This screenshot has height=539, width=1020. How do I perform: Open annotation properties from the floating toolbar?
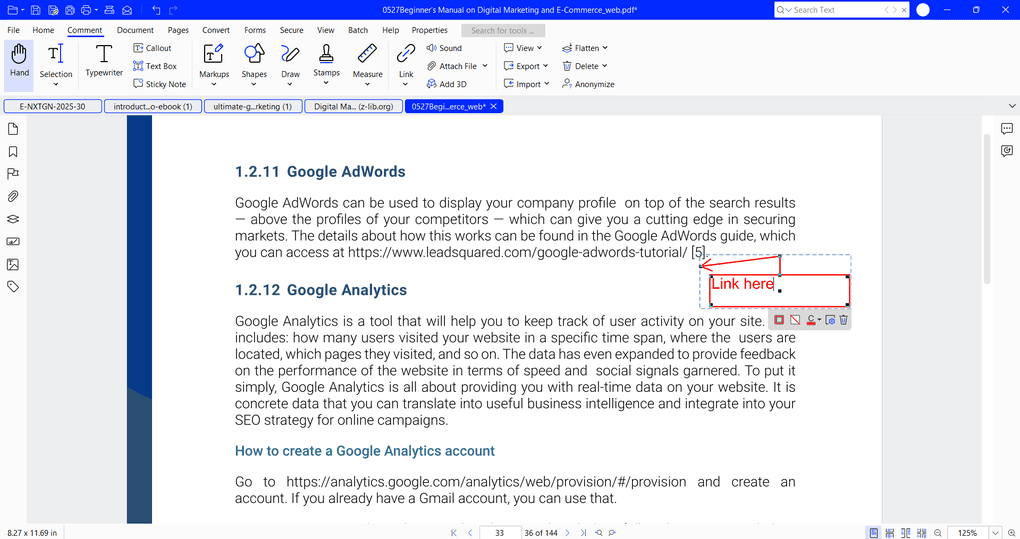click(830, 320)
